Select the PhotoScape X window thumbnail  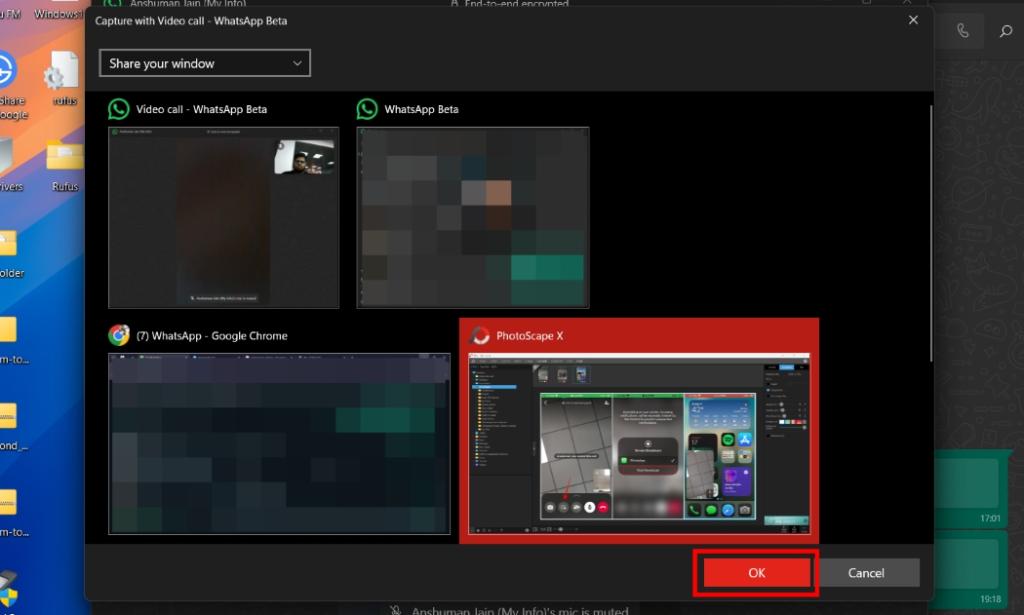pos(639,444)
